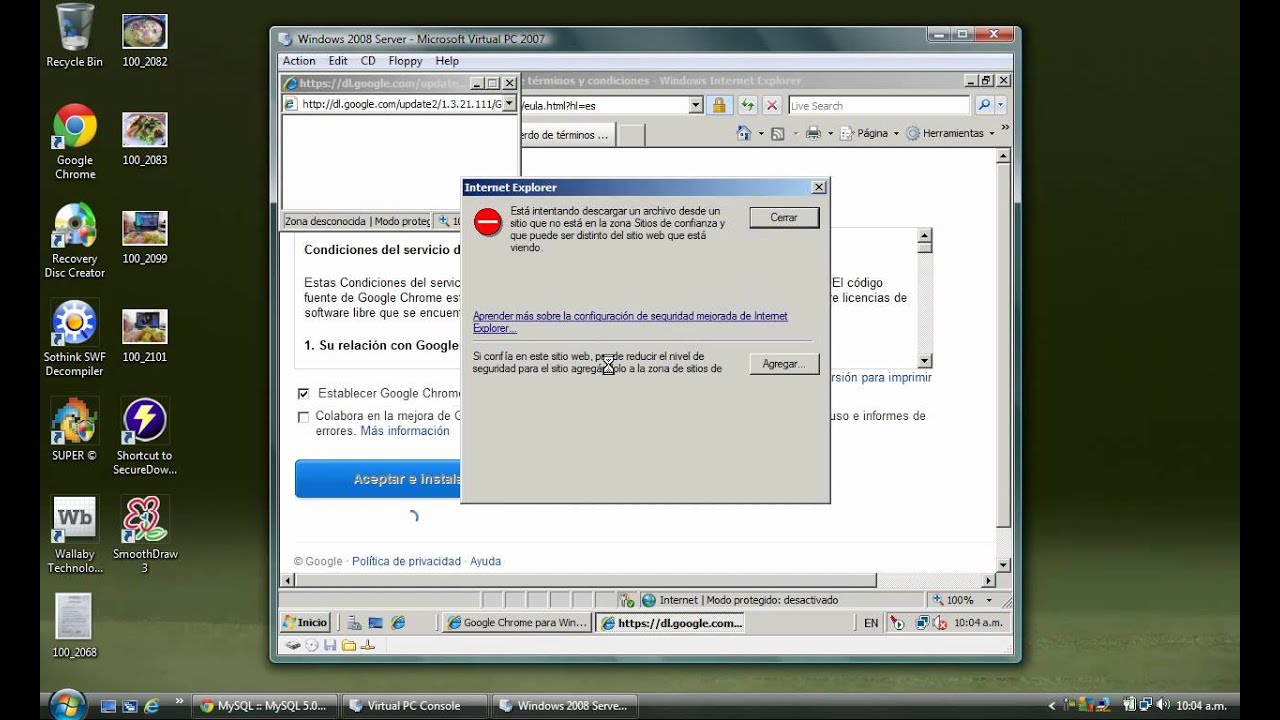1280x720 pixels.
Task: Click the terms box scroll down arrow
Action: tap(924, 361)
